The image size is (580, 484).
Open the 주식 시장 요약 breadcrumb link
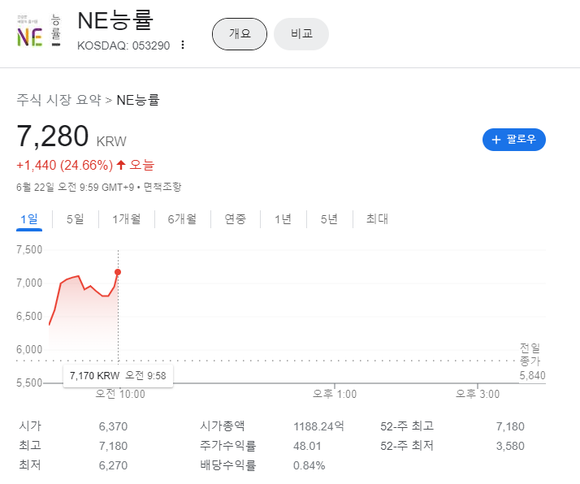pos(58,100)
